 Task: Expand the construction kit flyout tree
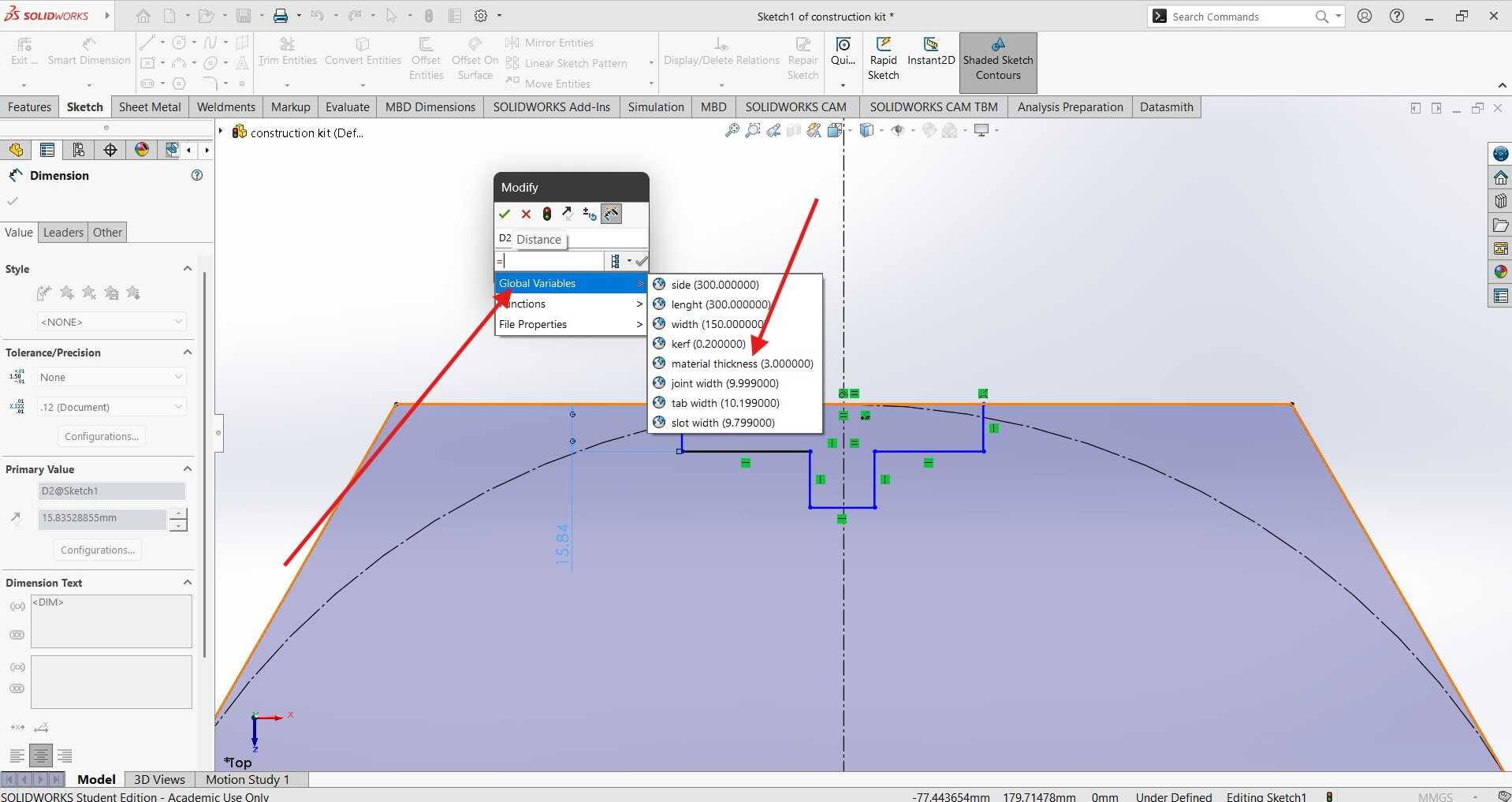(222, 132)
